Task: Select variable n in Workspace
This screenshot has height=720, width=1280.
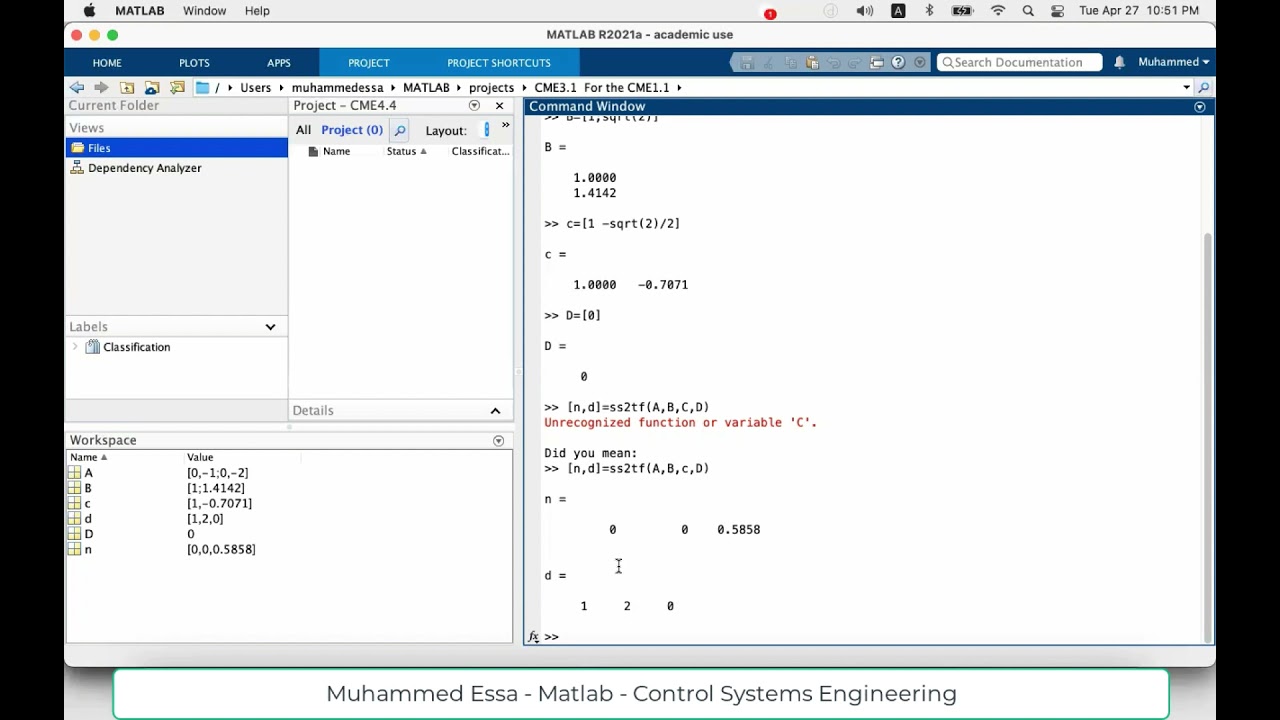Action: [x=88, y=549]
